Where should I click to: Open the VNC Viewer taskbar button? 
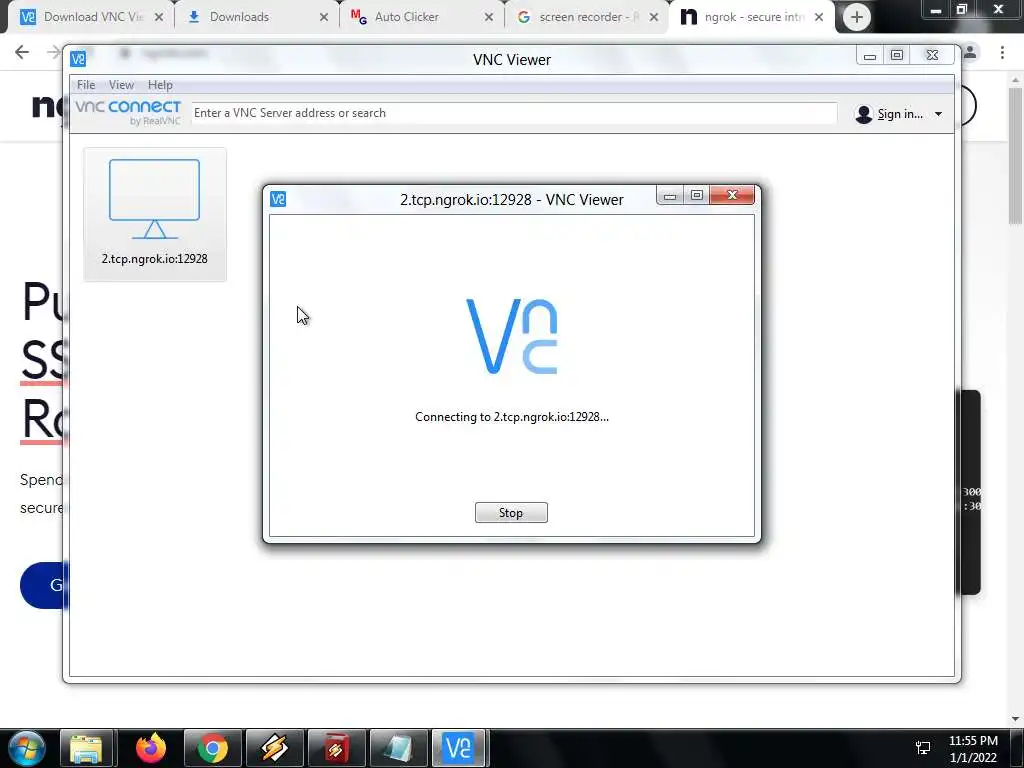(x=458, y=748)
